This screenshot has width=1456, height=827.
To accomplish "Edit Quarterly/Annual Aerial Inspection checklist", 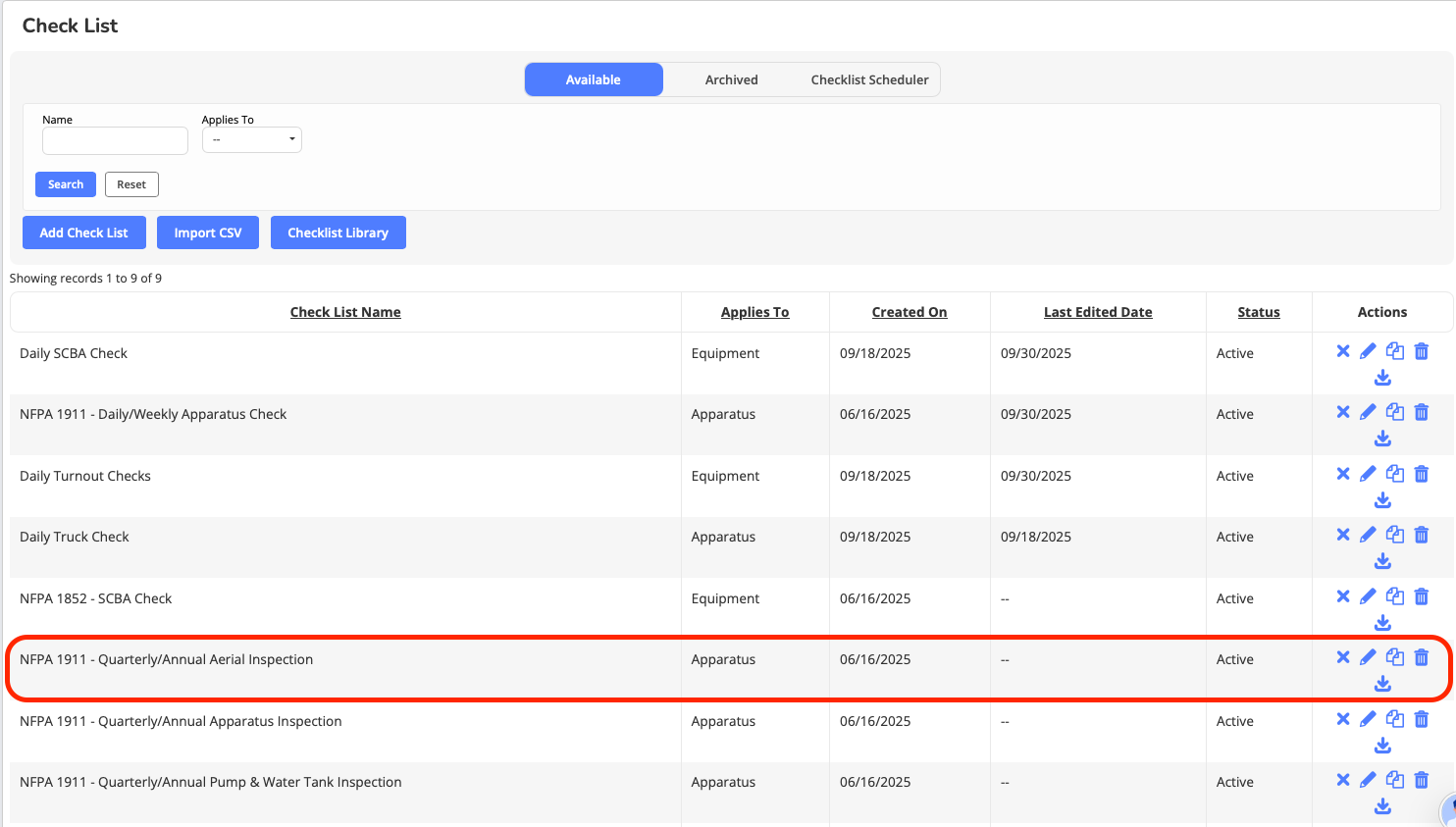I will coord(1368,657).
